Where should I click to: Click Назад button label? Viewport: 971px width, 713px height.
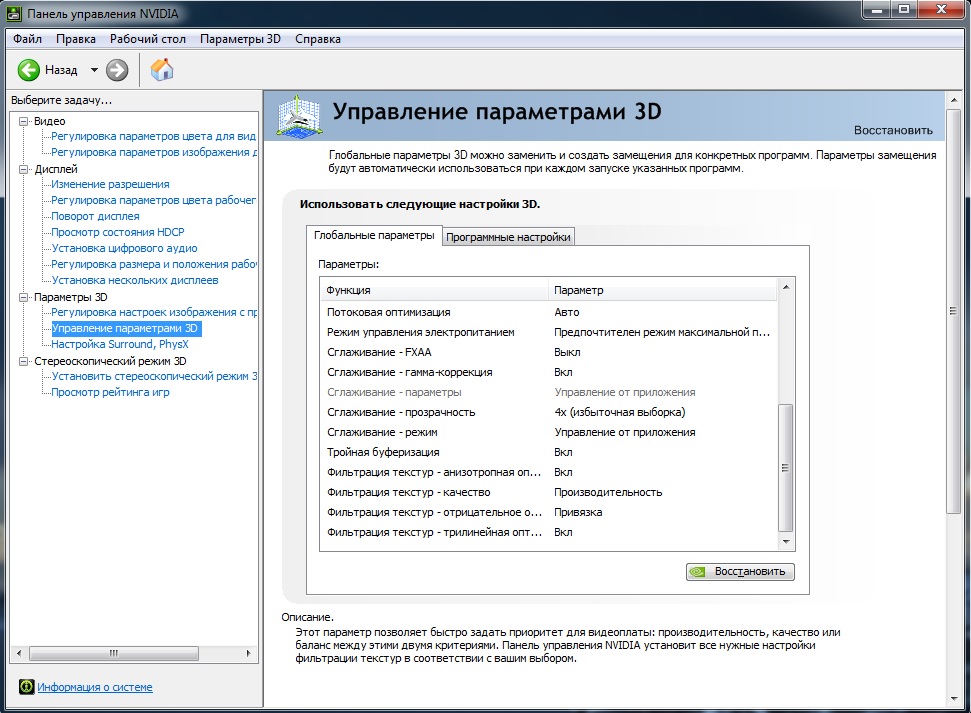61,70
